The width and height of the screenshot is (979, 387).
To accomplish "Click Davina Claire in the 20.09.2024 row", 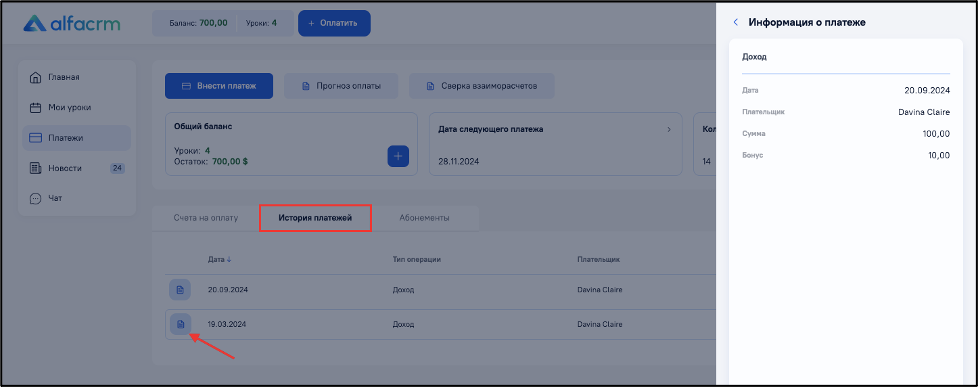I will point(599,290).
